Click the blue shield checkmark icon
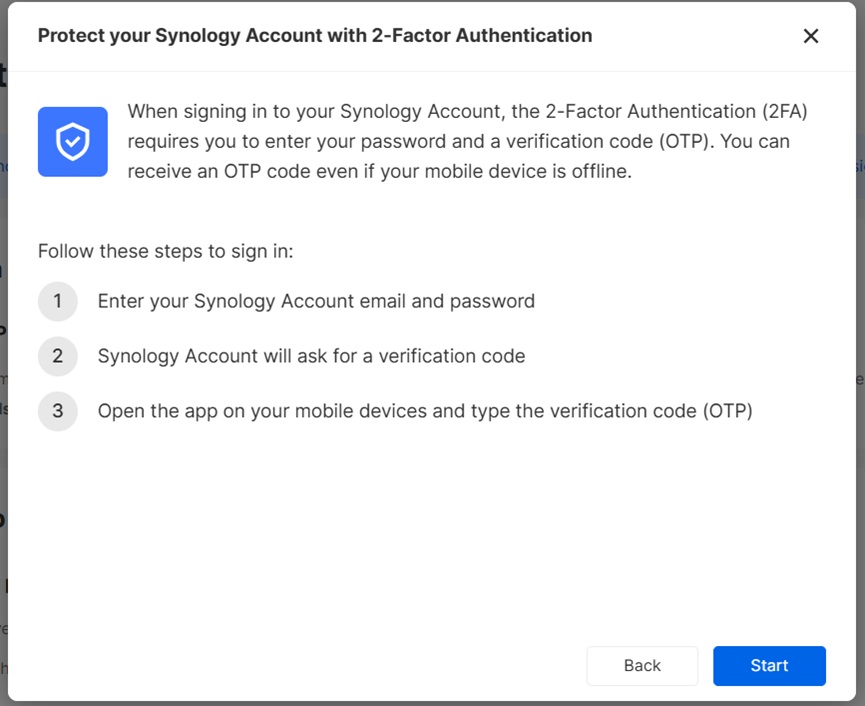865x706 pixels. tap(73, 142)
